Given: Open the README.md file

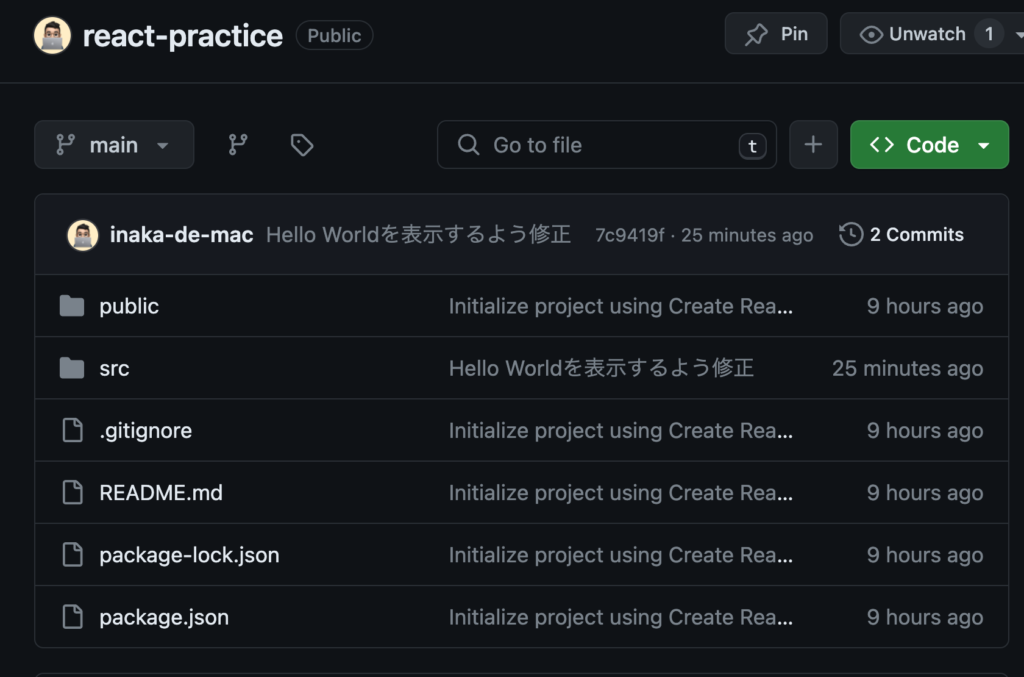Looking at the screenshot, I should coord(161,492).
